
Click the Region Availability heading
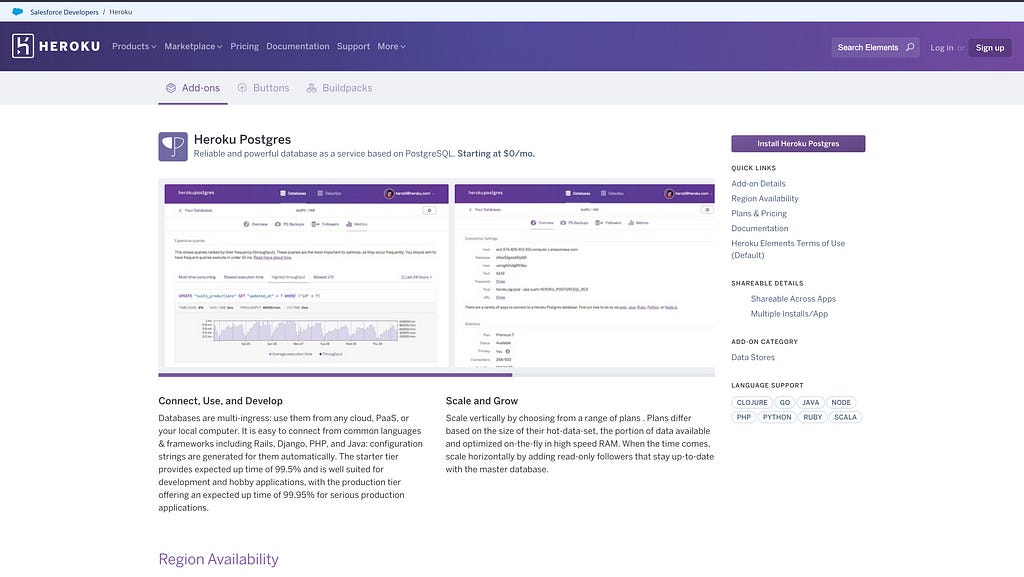tap(218, 559)
